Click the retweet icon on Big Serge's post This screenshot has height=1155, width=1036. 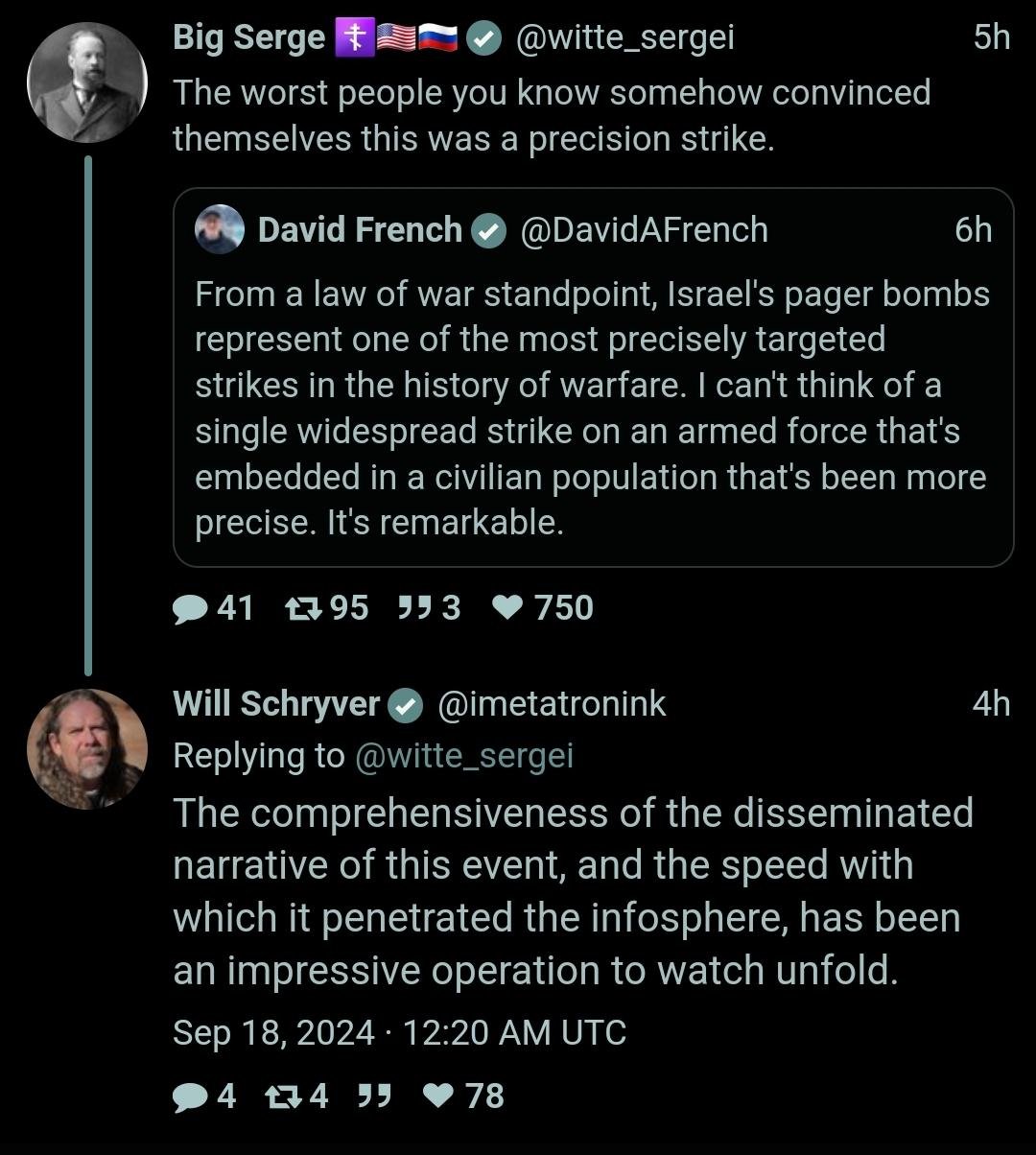(x=303, y=608)
